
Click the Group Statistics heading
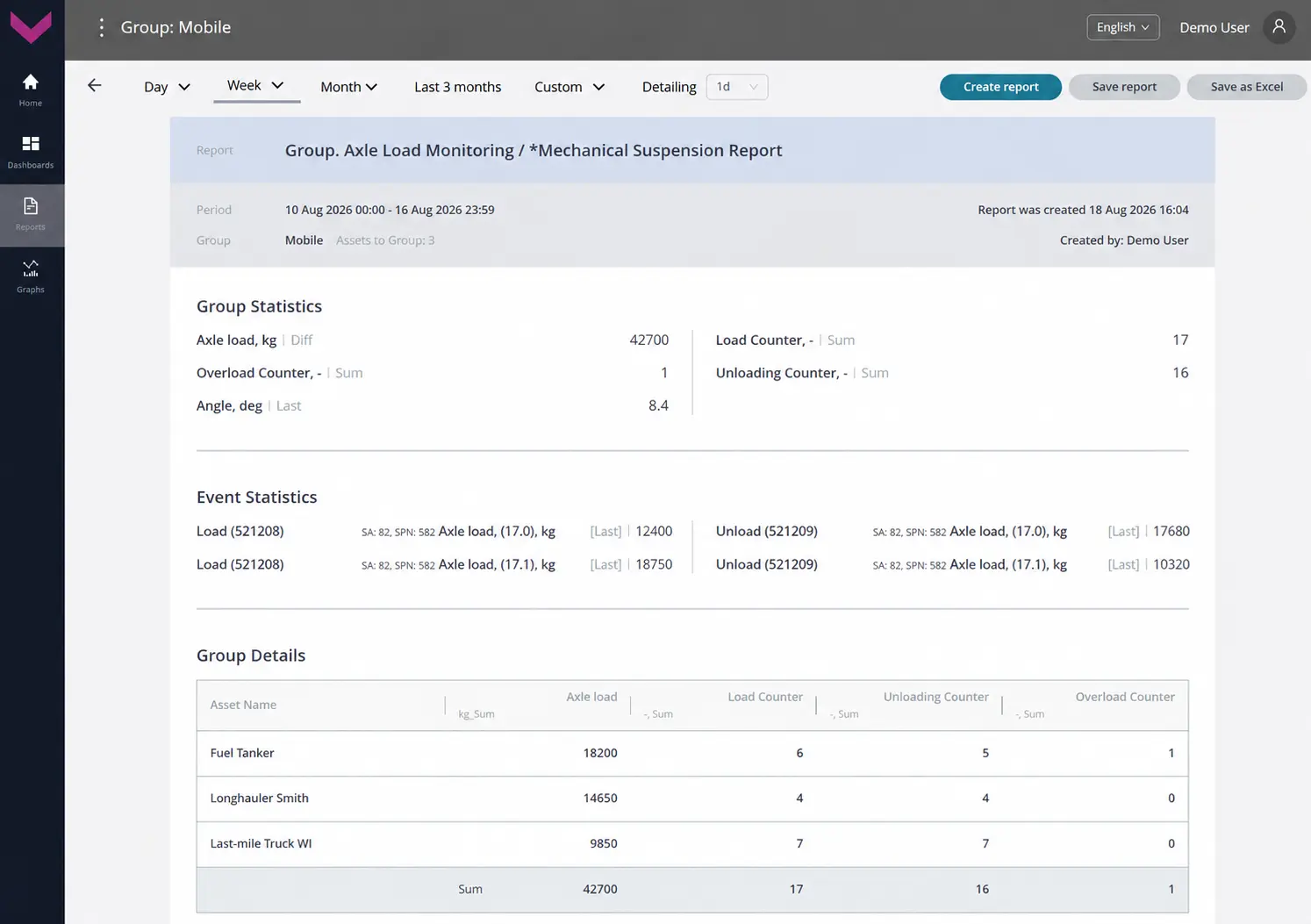pos(259,306)
